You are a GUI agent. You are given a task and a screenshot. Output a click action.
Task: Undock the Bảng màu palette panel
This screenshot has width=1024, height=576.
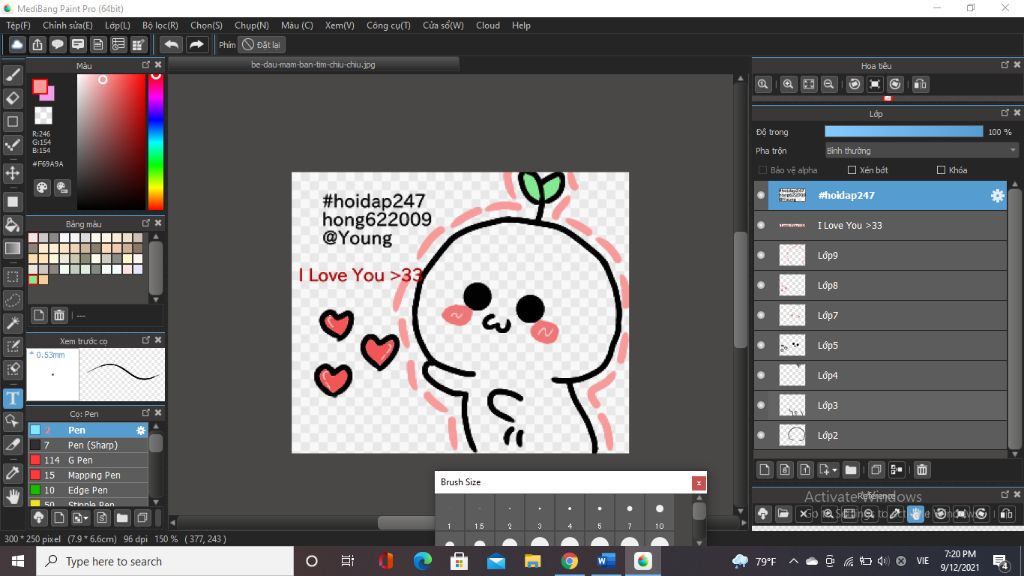(x=146, y=223)
